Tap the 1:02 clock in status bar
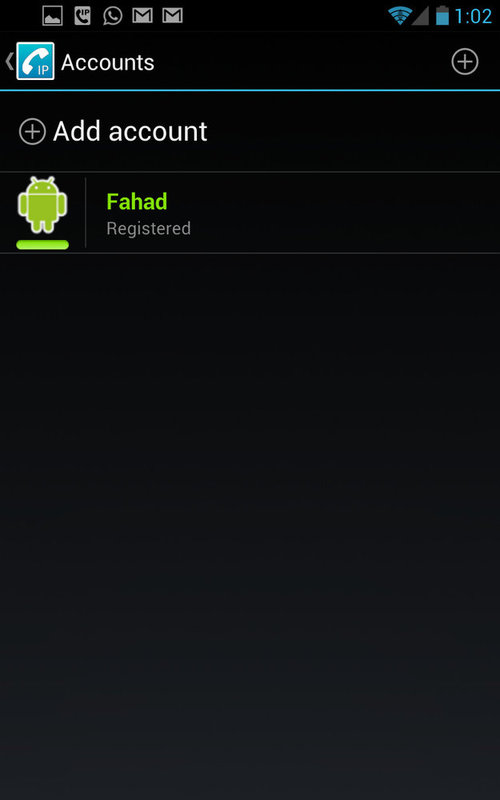The height and width of the screenshot is (800, 500). point(473,16)
